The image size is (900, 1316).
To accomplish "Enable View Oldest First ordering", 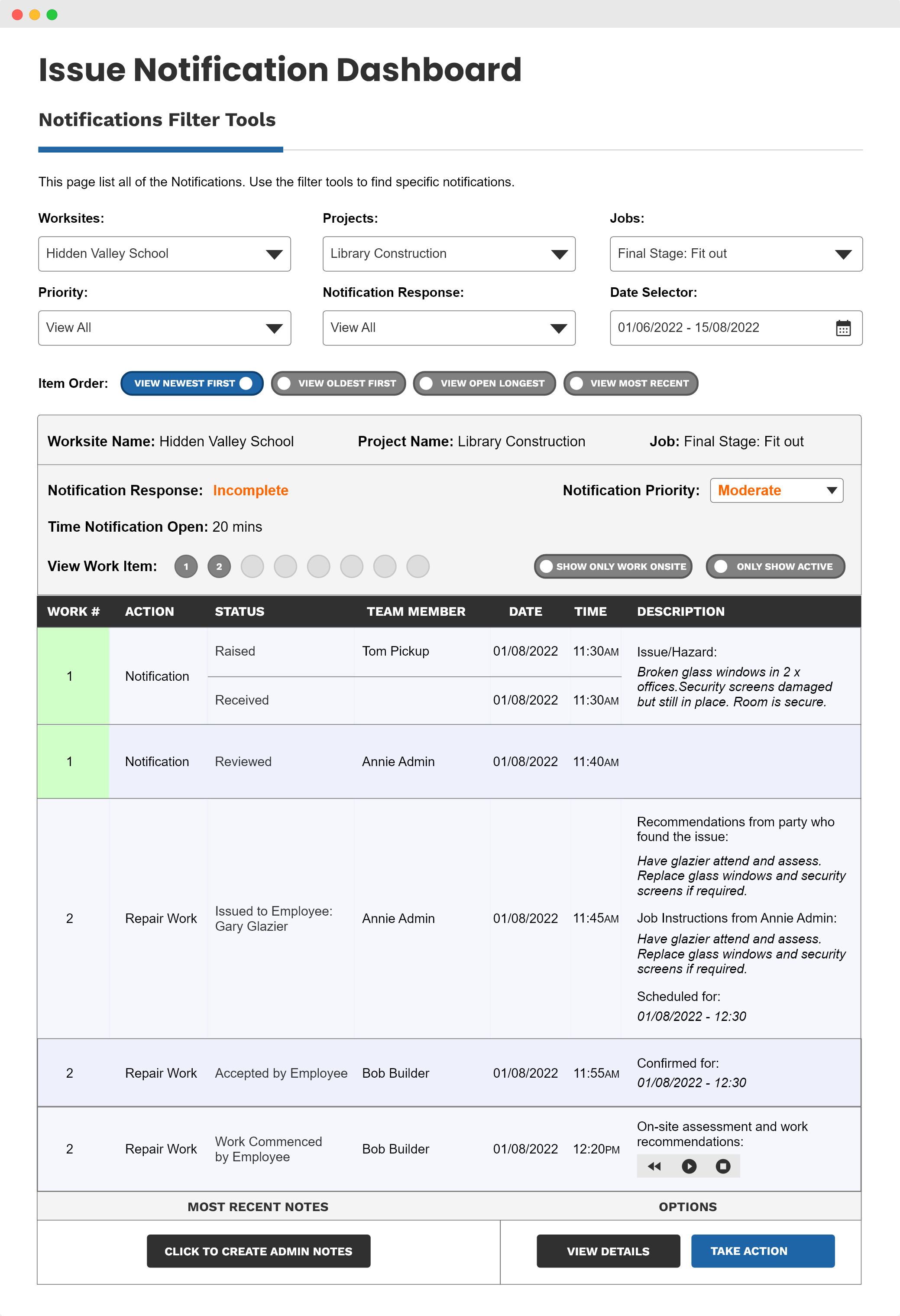I will pos(338,383).
